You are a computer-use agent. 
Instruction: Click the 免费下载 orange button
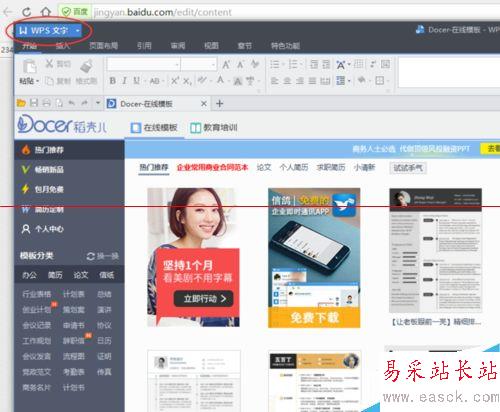coord(314,317)
